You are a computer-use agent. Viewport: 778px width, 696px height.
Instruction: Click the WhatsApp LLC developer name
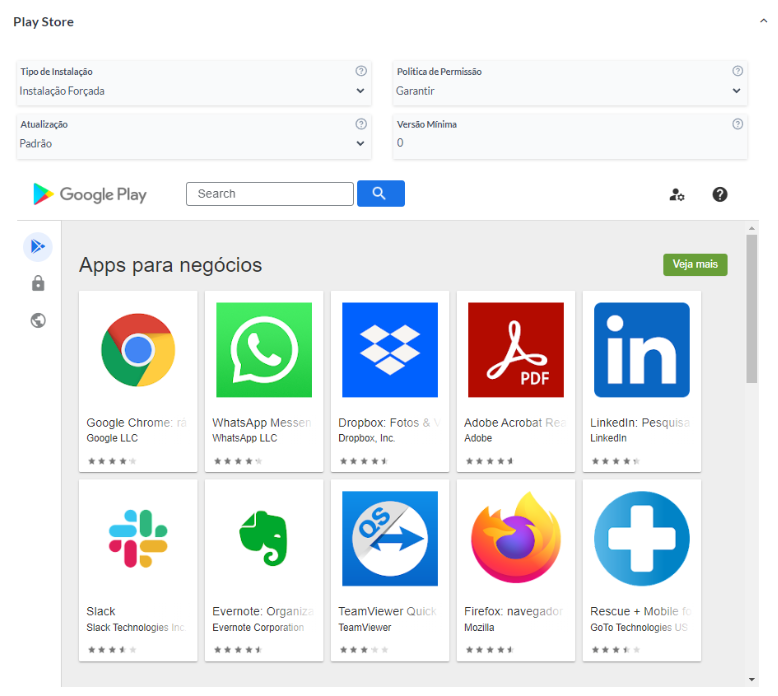[245, 438]
